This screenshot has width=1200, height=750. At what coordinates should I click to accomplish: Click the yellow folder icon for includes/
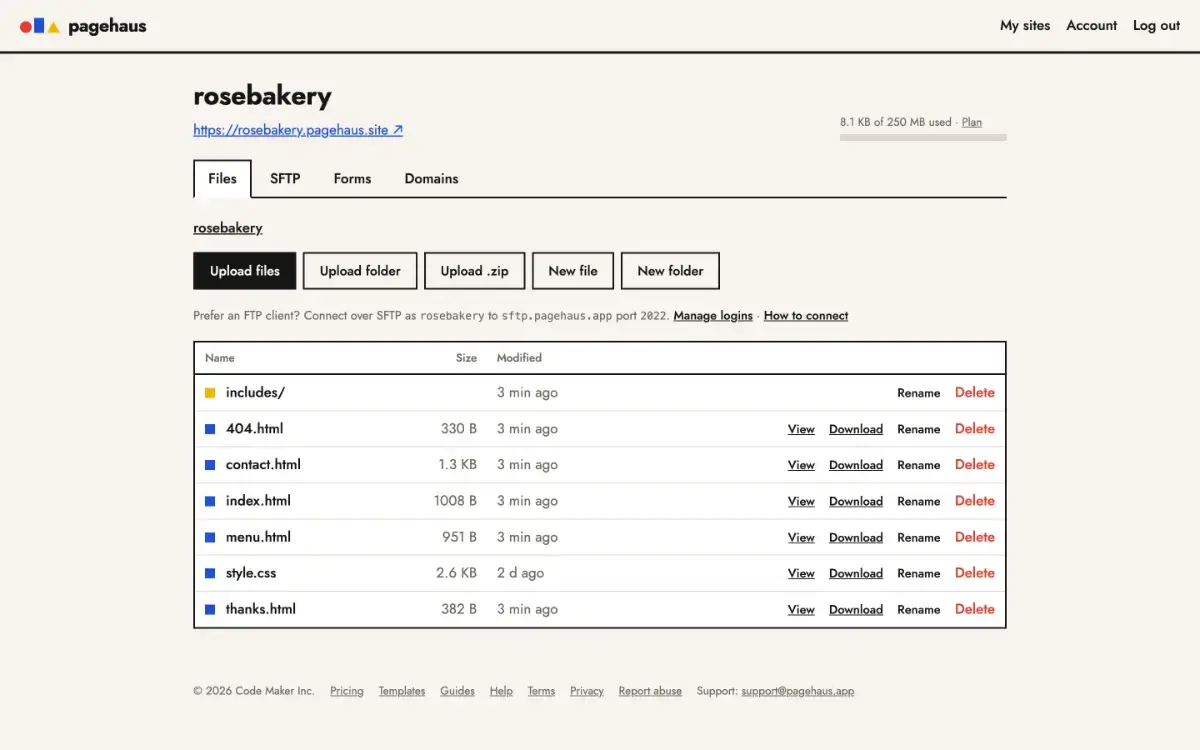(x=210, y=393)
